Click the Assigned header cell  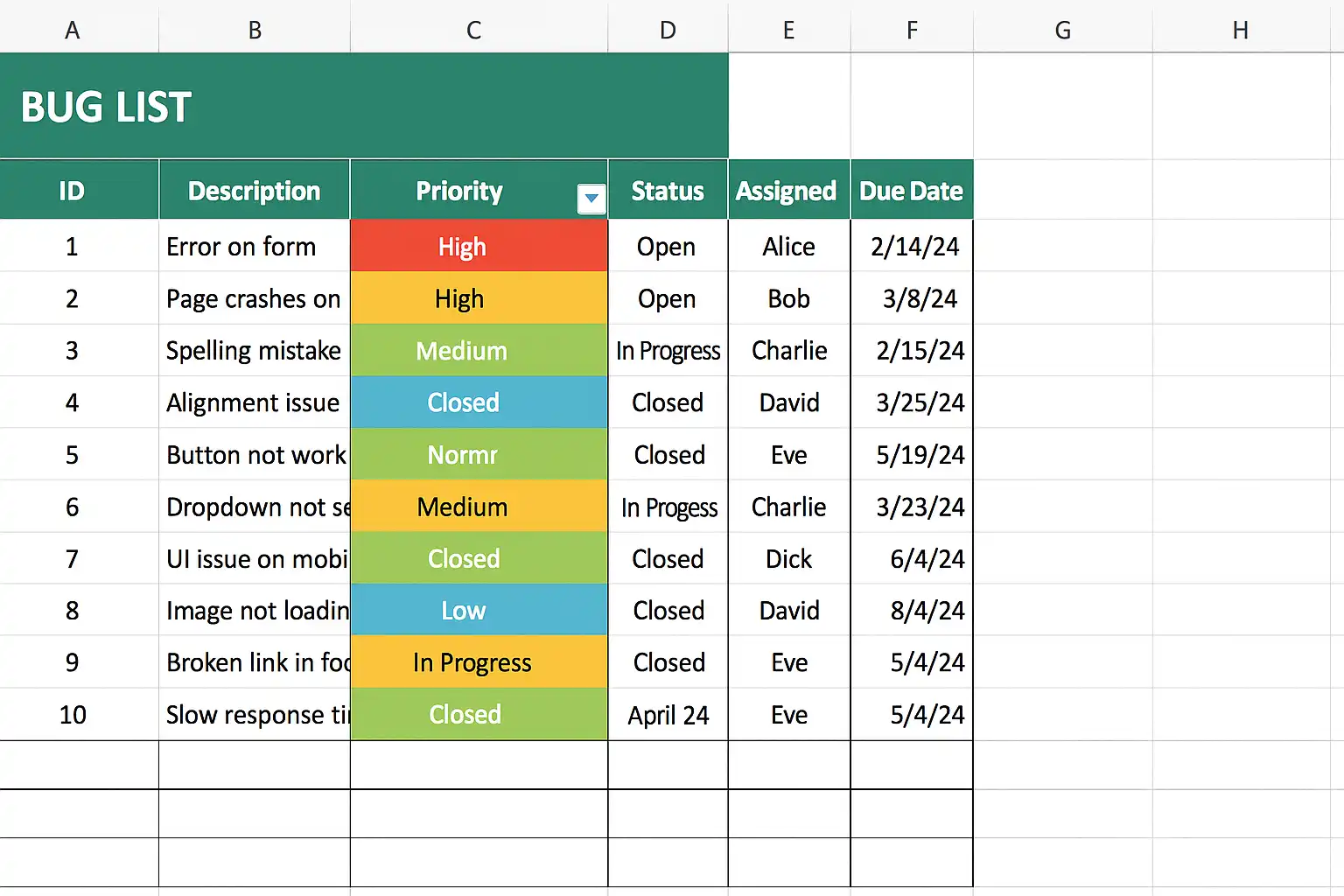(787, 190)
